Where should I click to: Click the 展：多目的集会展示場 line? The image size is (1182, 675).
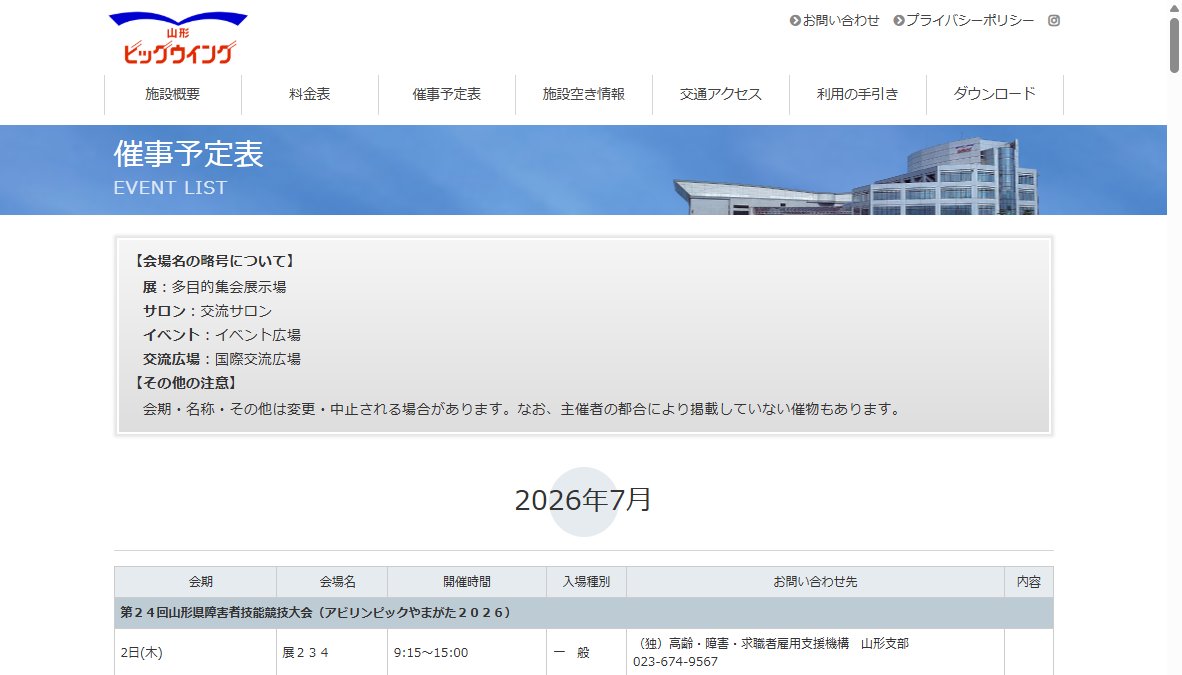[x=214, y=287]
